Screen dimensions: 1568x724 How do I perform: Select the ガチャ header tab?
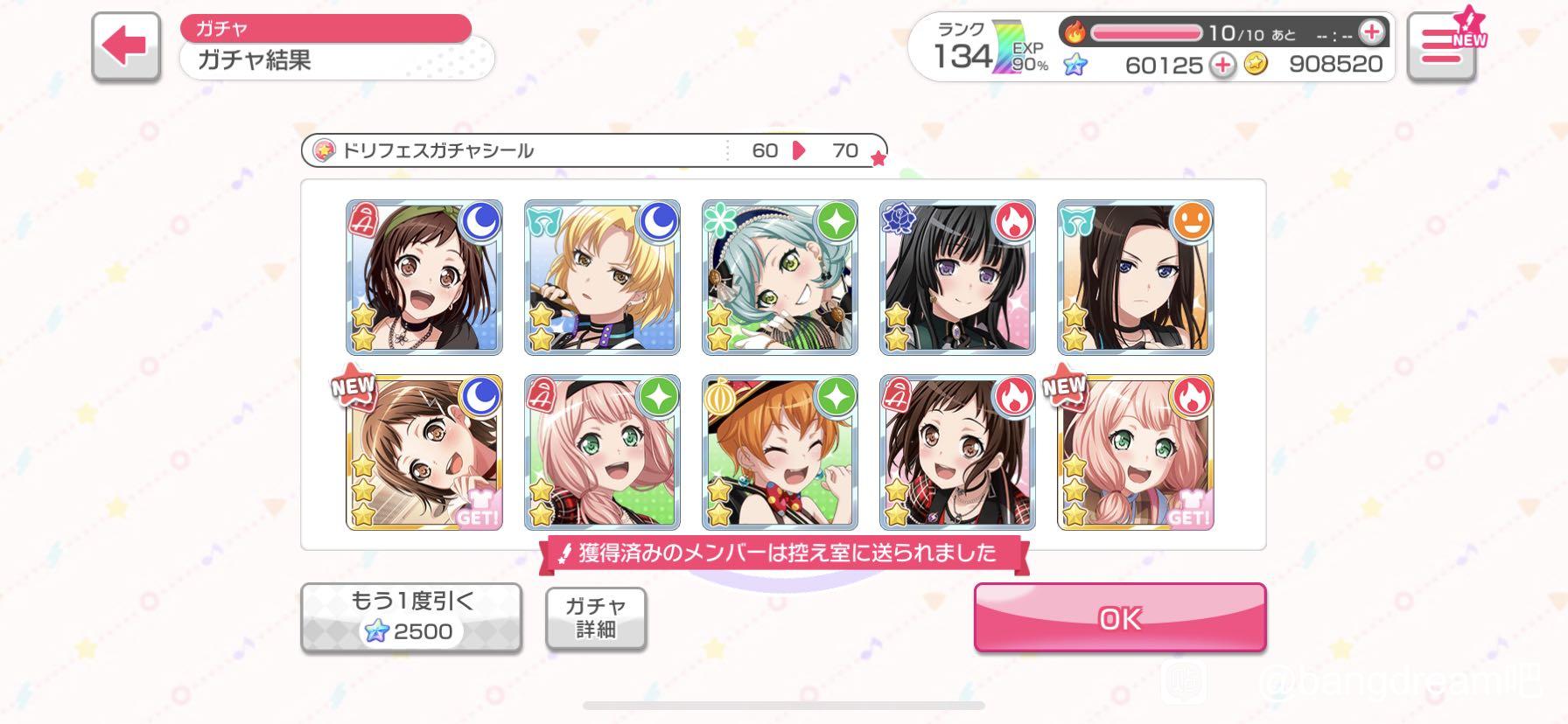point(325,28)
